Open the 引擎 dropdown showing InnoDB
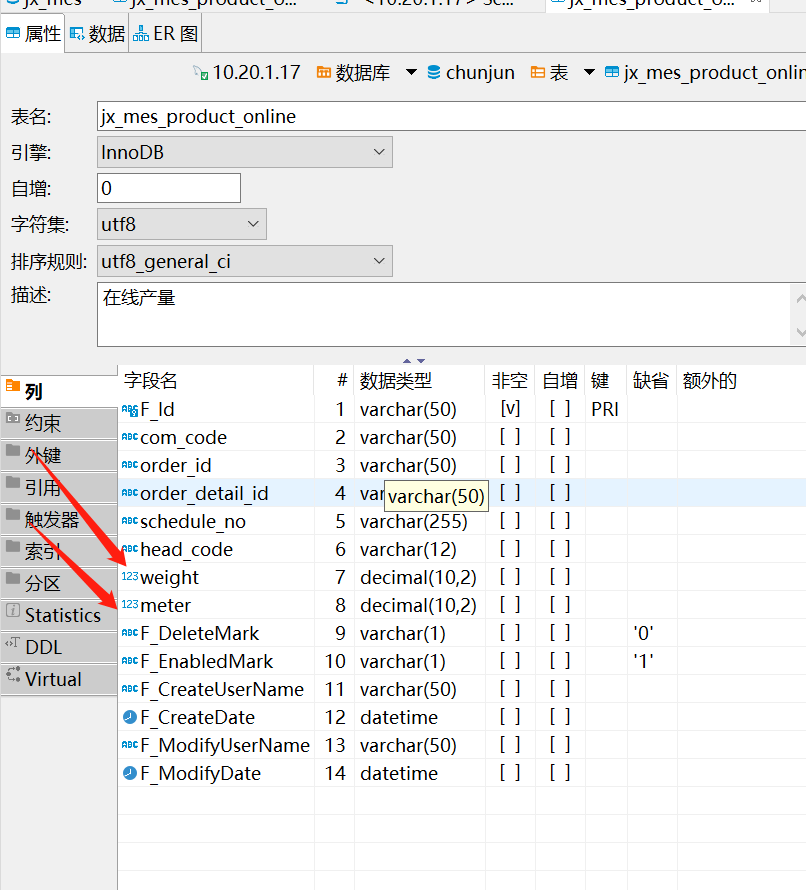This screenshot has height=890, width=806. 378,151
